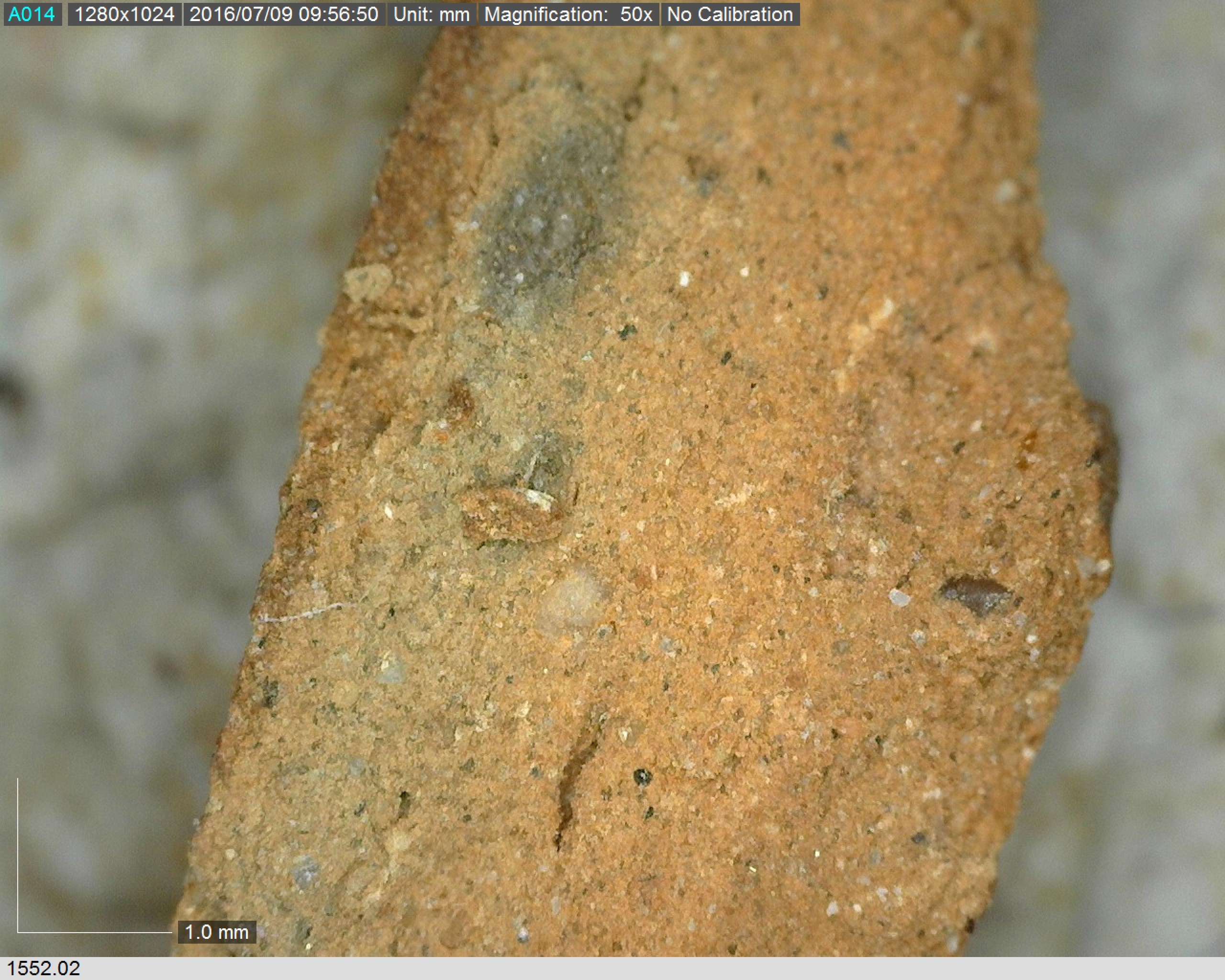Viewport: 1225px width, 980px height.
Task: Click the bright white speck in upper sample
Action: (684, 278)
